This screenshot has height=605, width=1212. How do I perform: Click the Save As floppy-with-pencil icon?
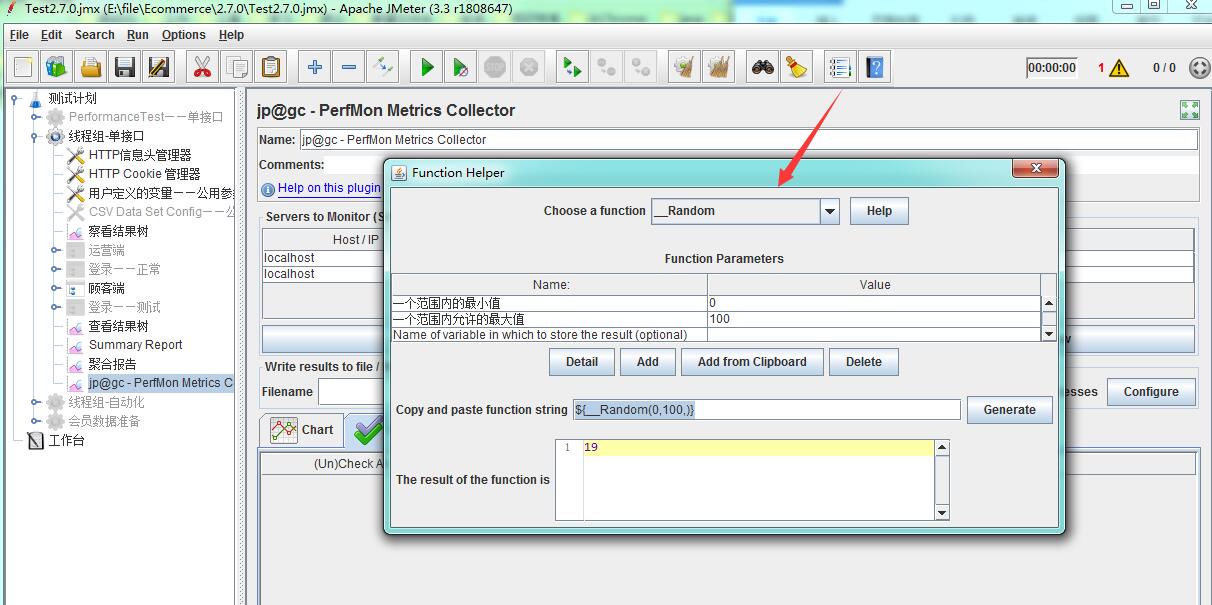click(x=158, y=67)
